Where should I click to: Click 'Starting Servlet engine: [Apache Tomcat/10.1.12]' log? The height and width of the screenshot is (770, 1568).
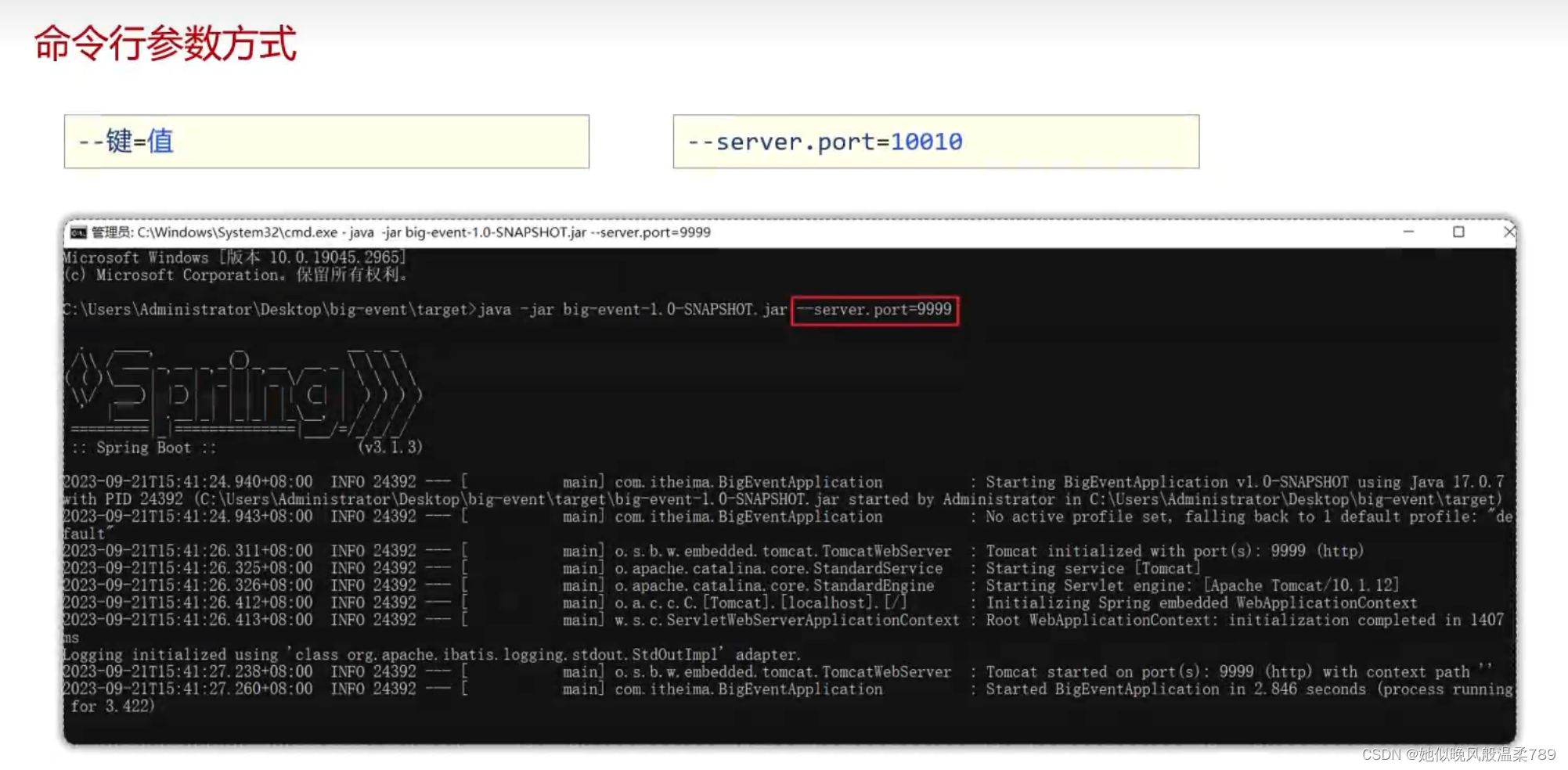(1192, 585)
